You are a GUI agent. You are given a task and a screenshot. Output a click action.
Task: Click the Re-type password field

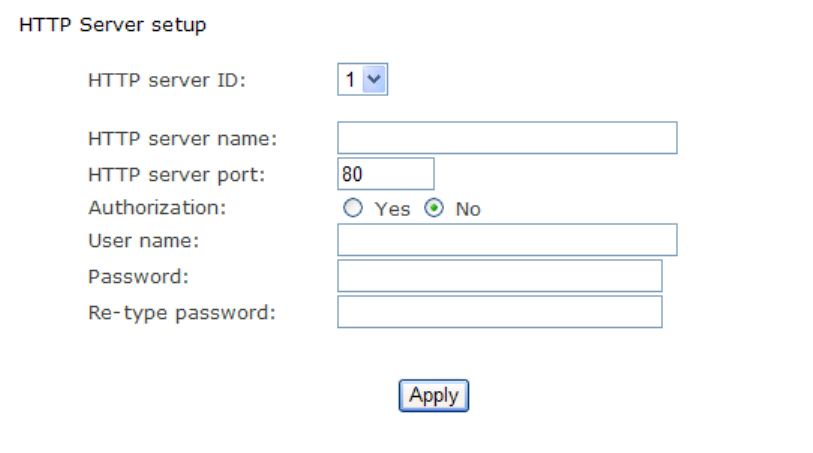(x=499, y=312)
